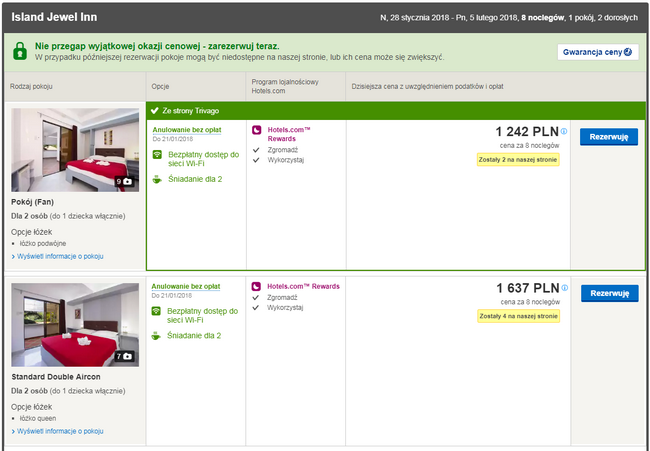This screenshot has width=650, height=451.
Task: Click the Wi-Fi icon for Standard Double Aircon
Action: point(157,314)
